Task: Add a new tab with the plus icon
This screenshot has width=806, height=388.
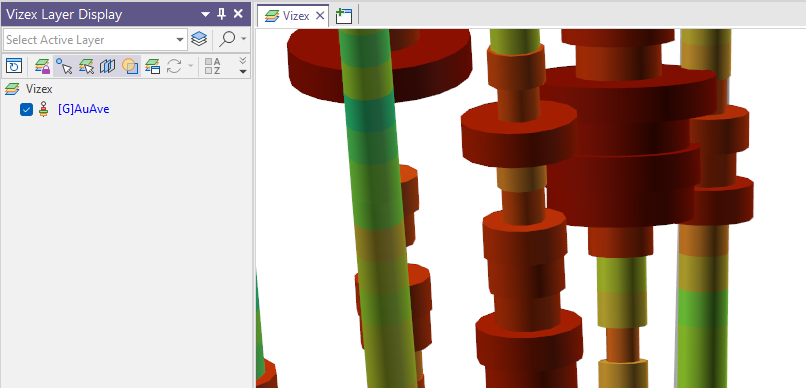Action: (x=343, y=16)
